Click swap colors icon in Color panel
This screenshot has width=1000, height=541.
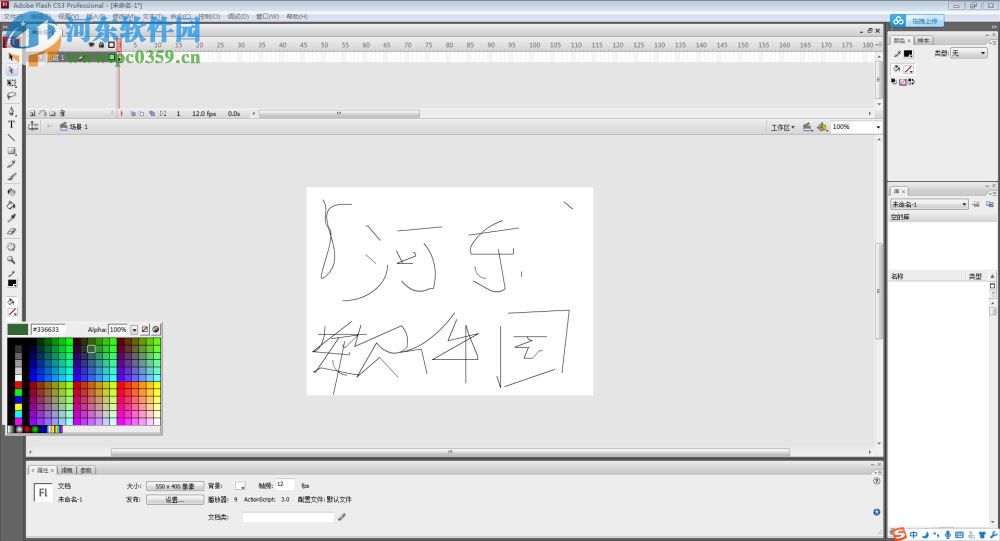(911, 82)
